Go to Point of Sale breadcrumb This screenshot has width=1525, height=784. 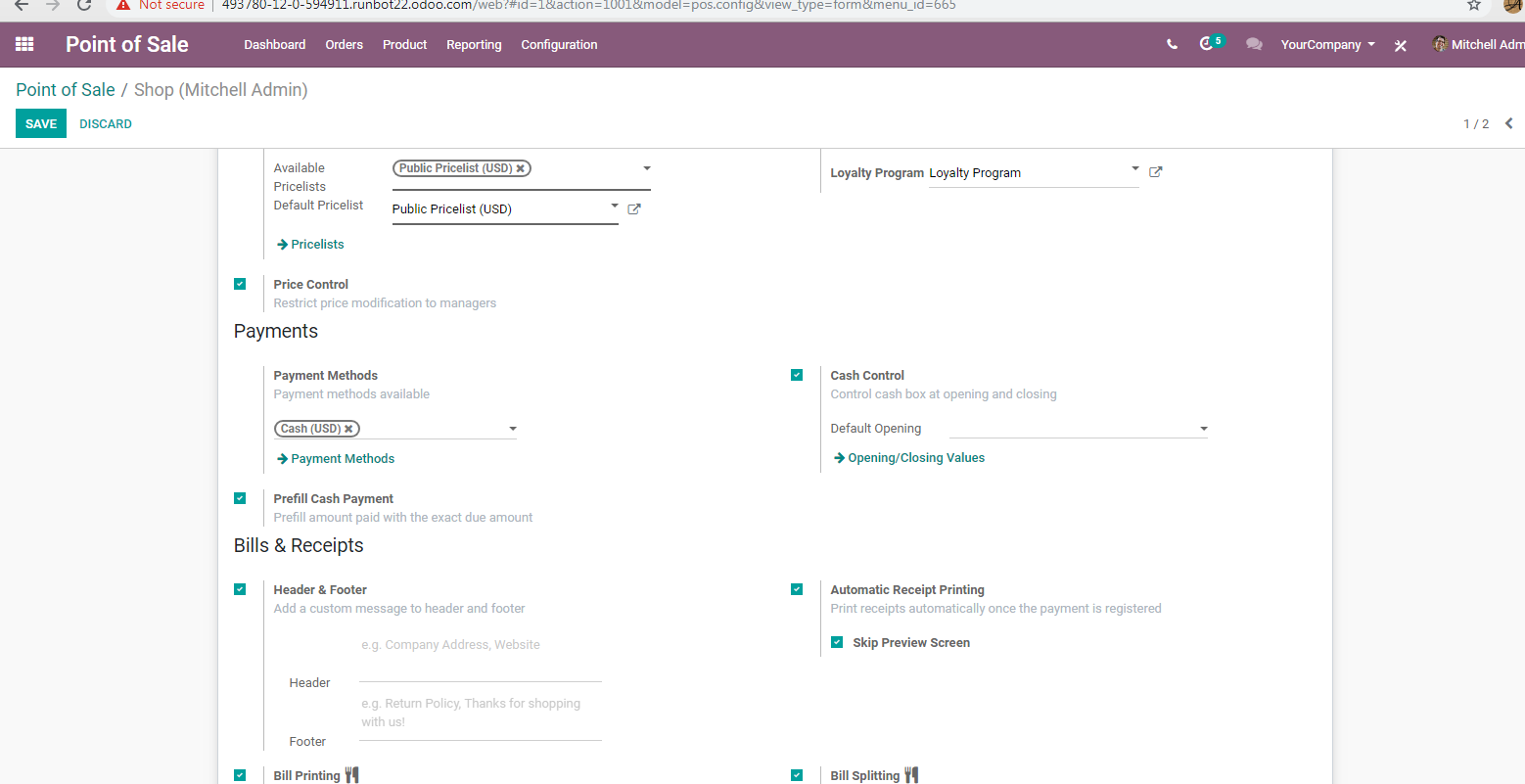click(x=66, y=90)
